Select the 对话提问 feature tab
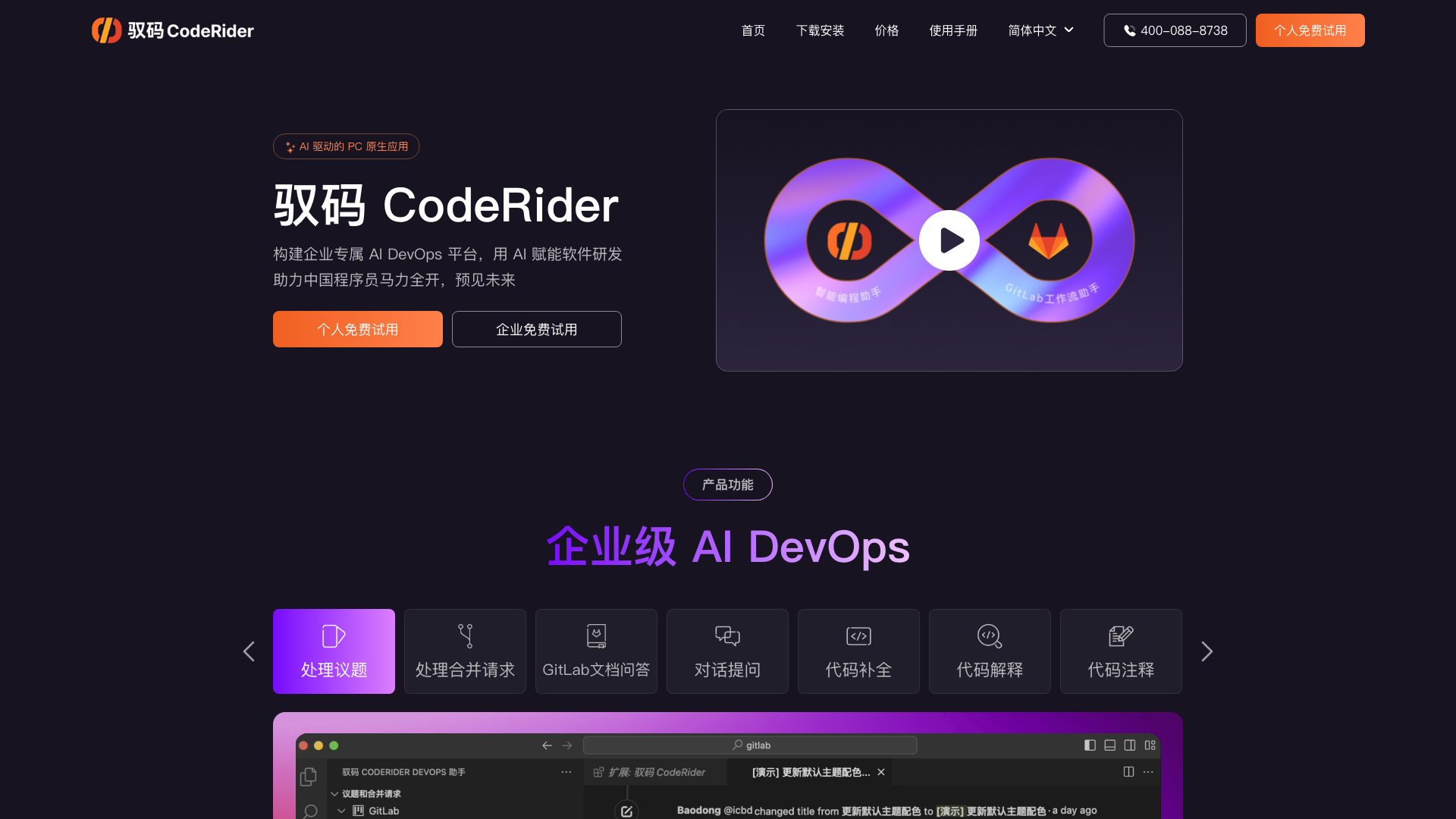 (727, 651)
